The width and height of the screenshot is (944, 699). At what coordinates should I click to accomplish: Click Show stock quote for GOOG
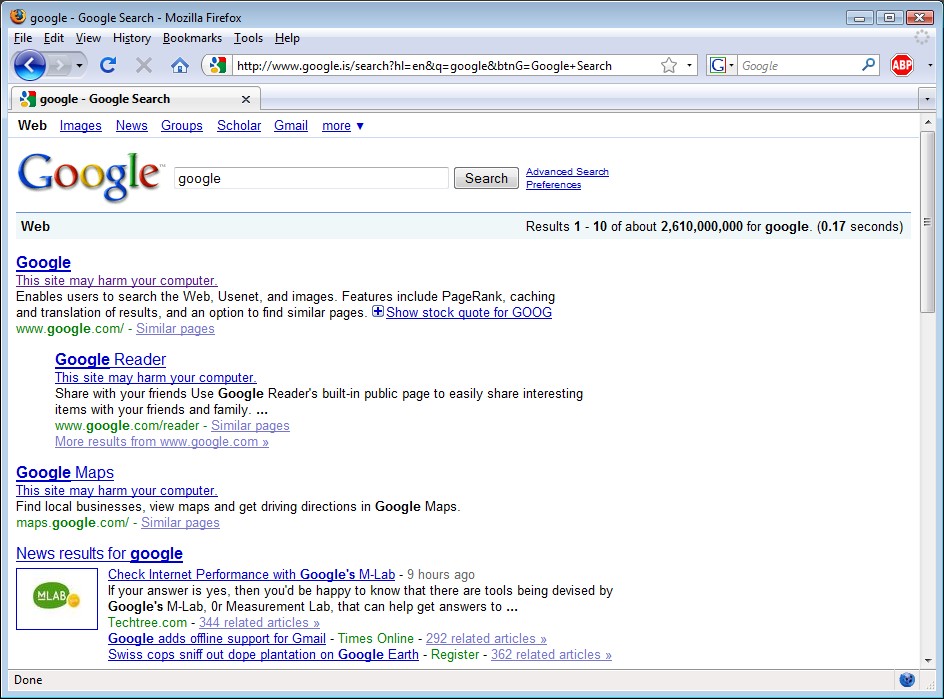[x=468, y=312]
